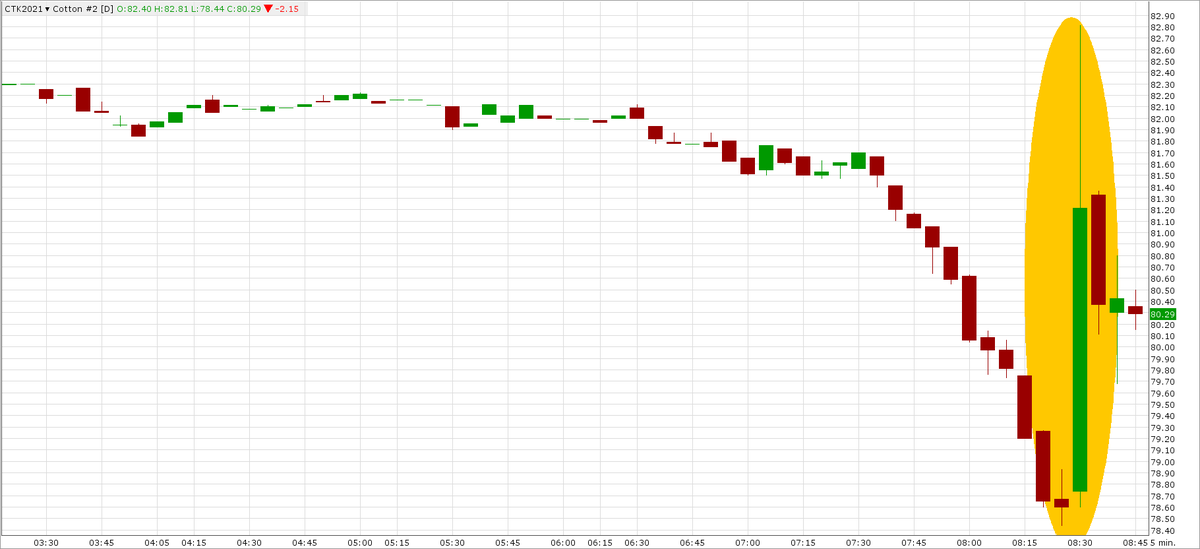The height and width of the screenshot is (549, 1200).
Task: Click the H:82.81 high value
Action: [x=172, y=9]
